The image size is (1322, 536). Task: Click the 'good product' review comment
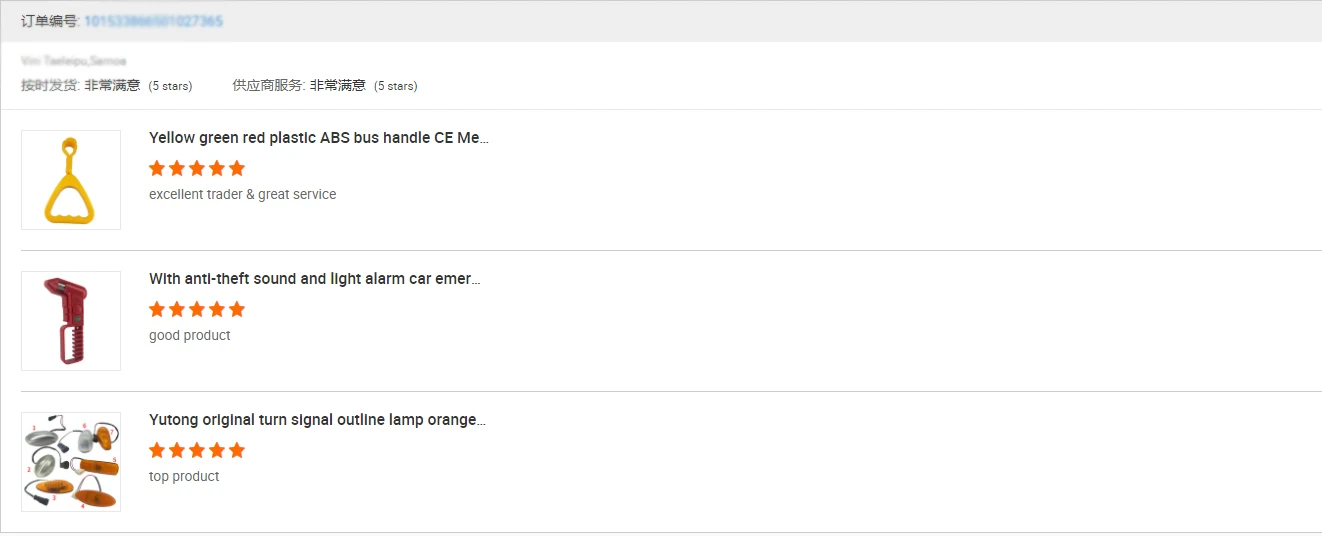coord(189,335)
